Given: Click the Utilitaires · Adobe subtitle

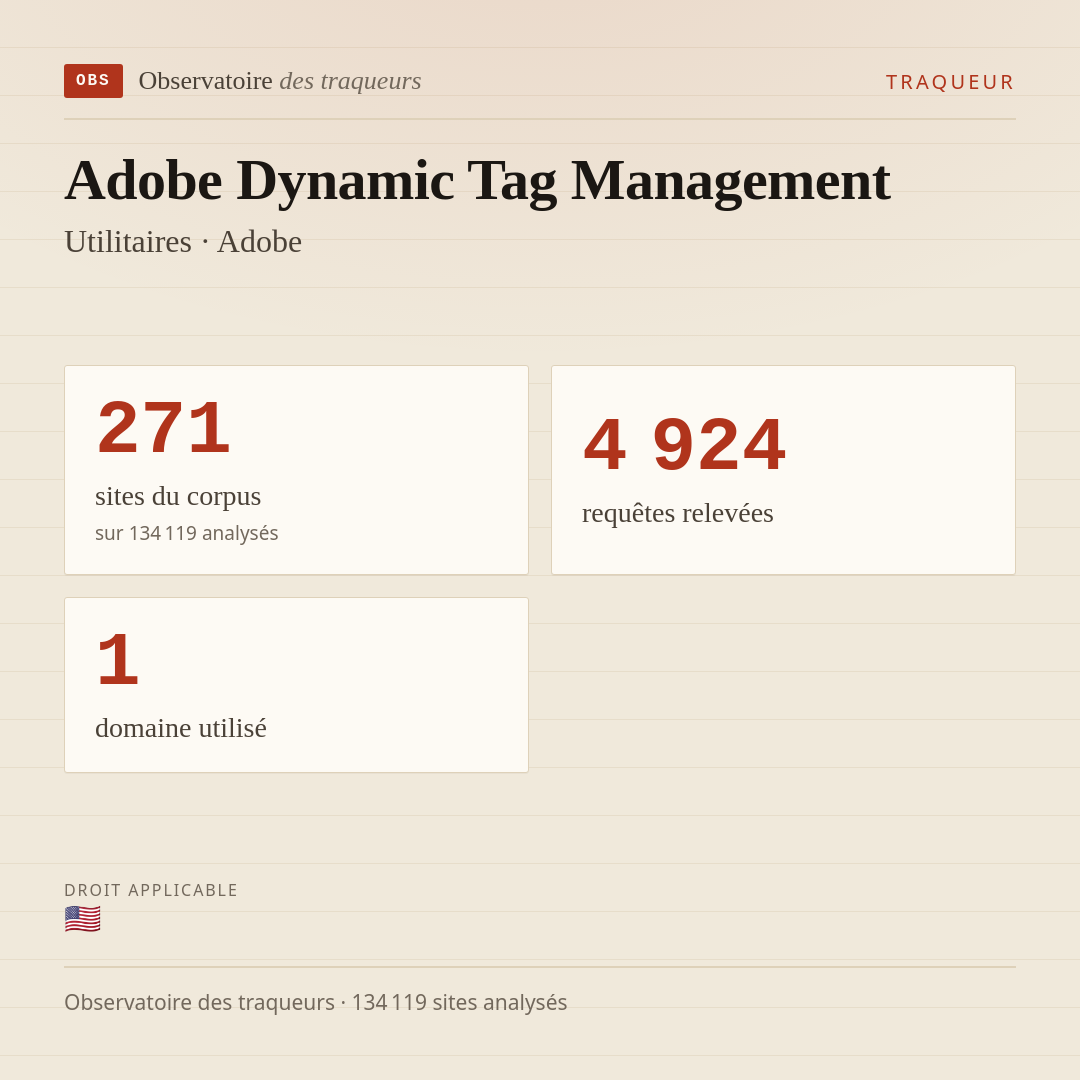Looking at the screenshot, I should [183, 242].
